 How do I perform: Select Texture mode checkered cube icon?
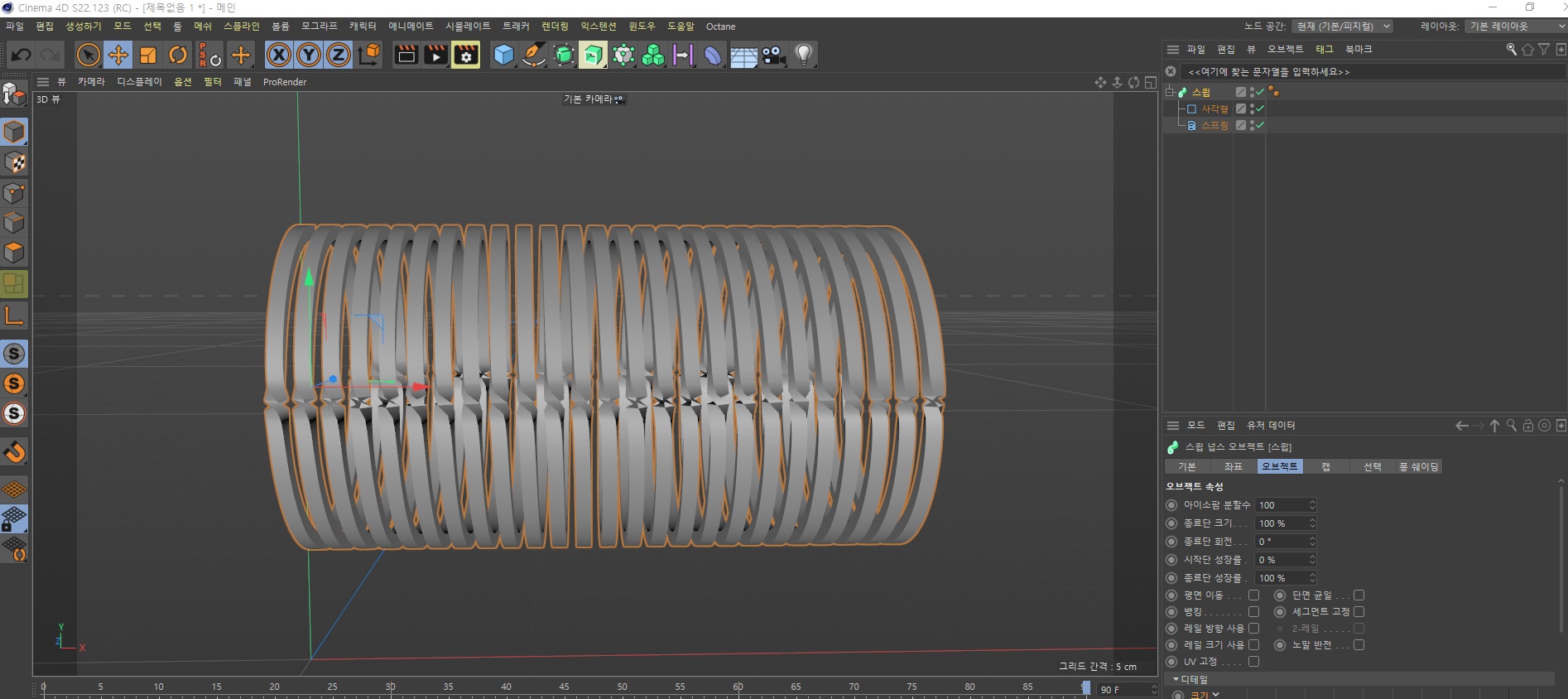[x=14, y=162]
